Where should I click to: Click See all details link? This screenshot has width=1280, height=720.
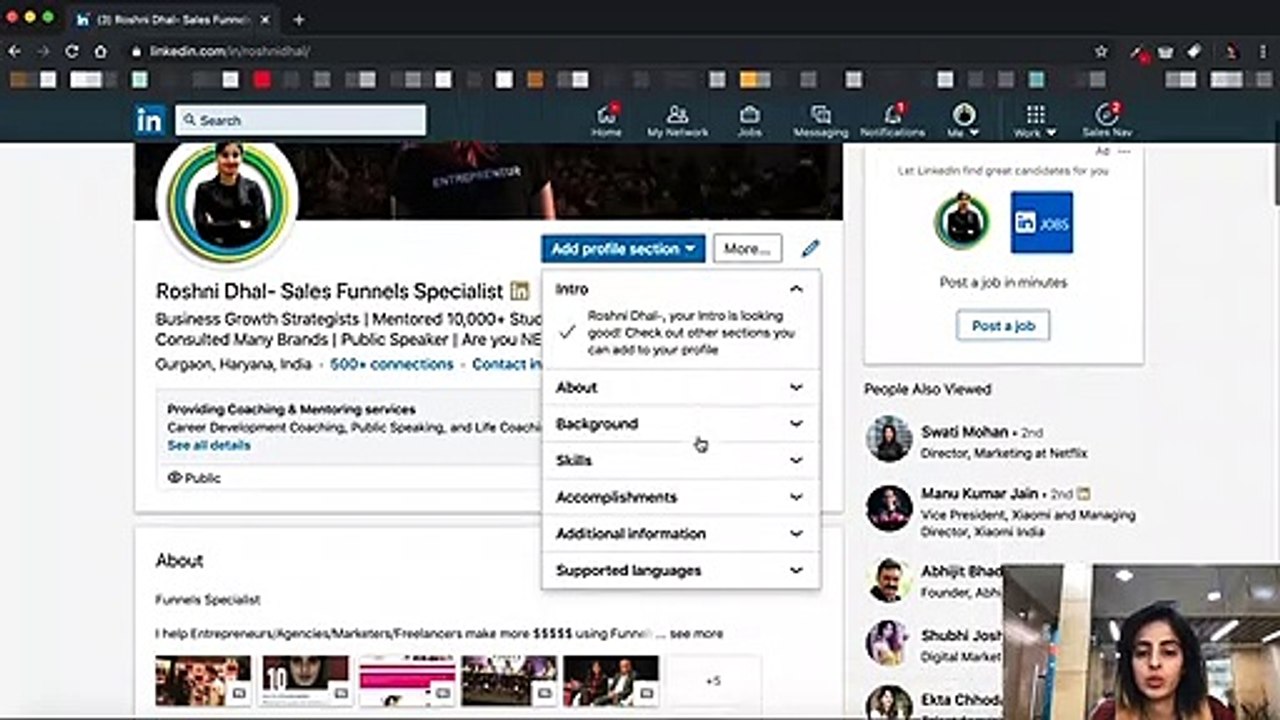tap(209, 445)
